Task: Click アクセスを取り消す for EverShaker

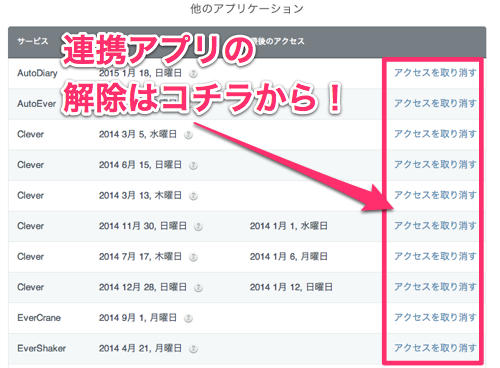Action: point(435,348)
